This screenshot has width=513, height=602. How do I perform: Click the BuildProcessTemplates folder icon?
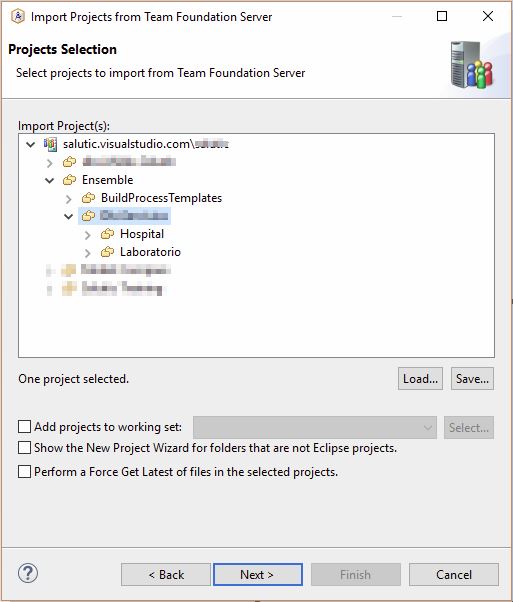[88, 198]
